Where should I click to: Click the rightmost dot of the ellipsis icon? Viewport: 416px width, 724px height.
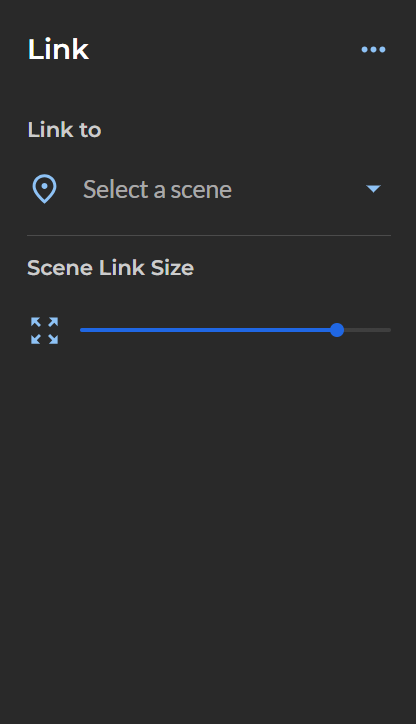coord(382,49)
